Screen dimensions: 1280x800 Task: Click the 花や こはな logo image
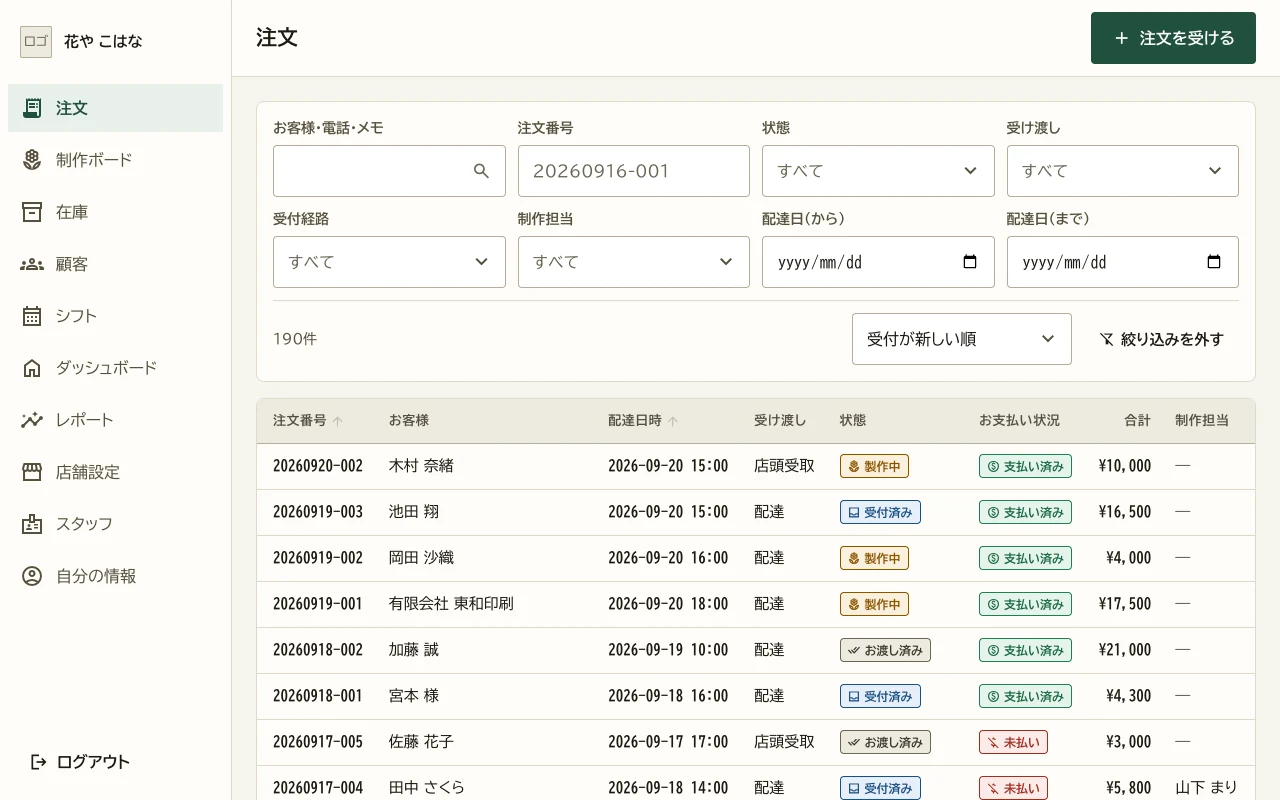click(x=36, y=42)
